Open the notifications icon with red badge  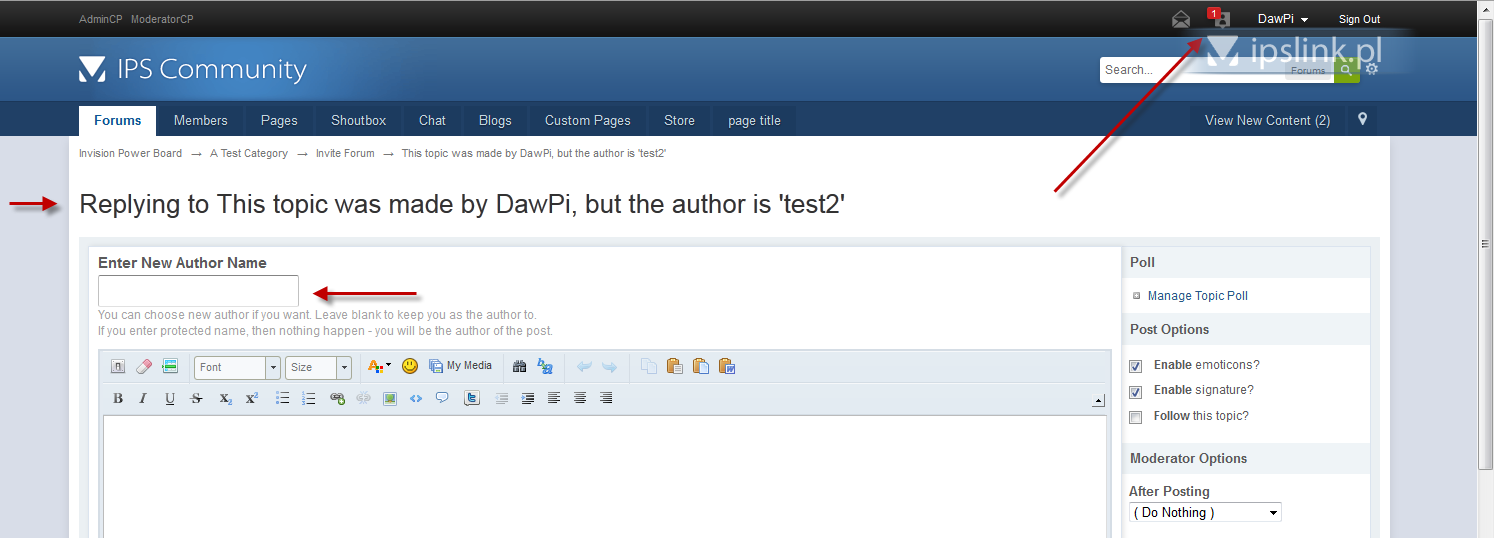point(1219,19)
